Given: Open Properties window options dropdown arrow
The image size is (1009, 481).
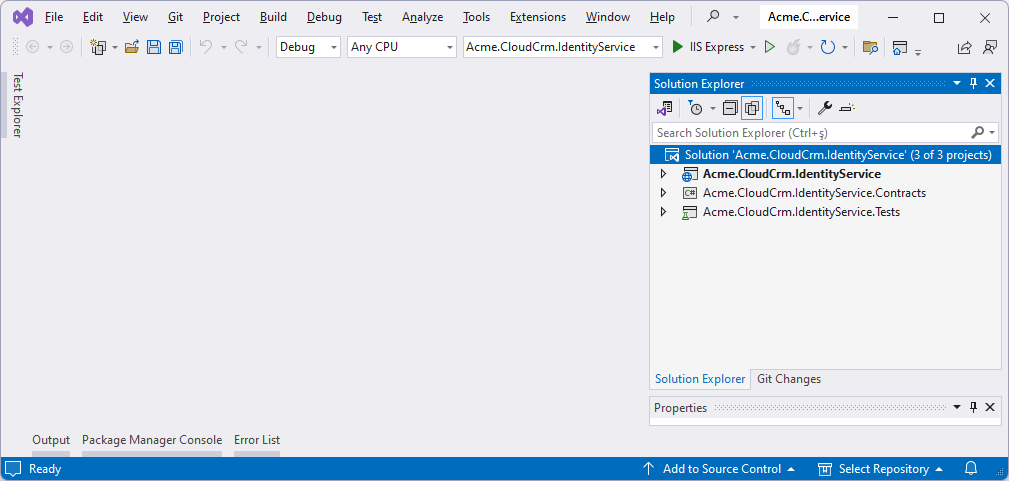Looking at the screenshot, I should (957, 407).
